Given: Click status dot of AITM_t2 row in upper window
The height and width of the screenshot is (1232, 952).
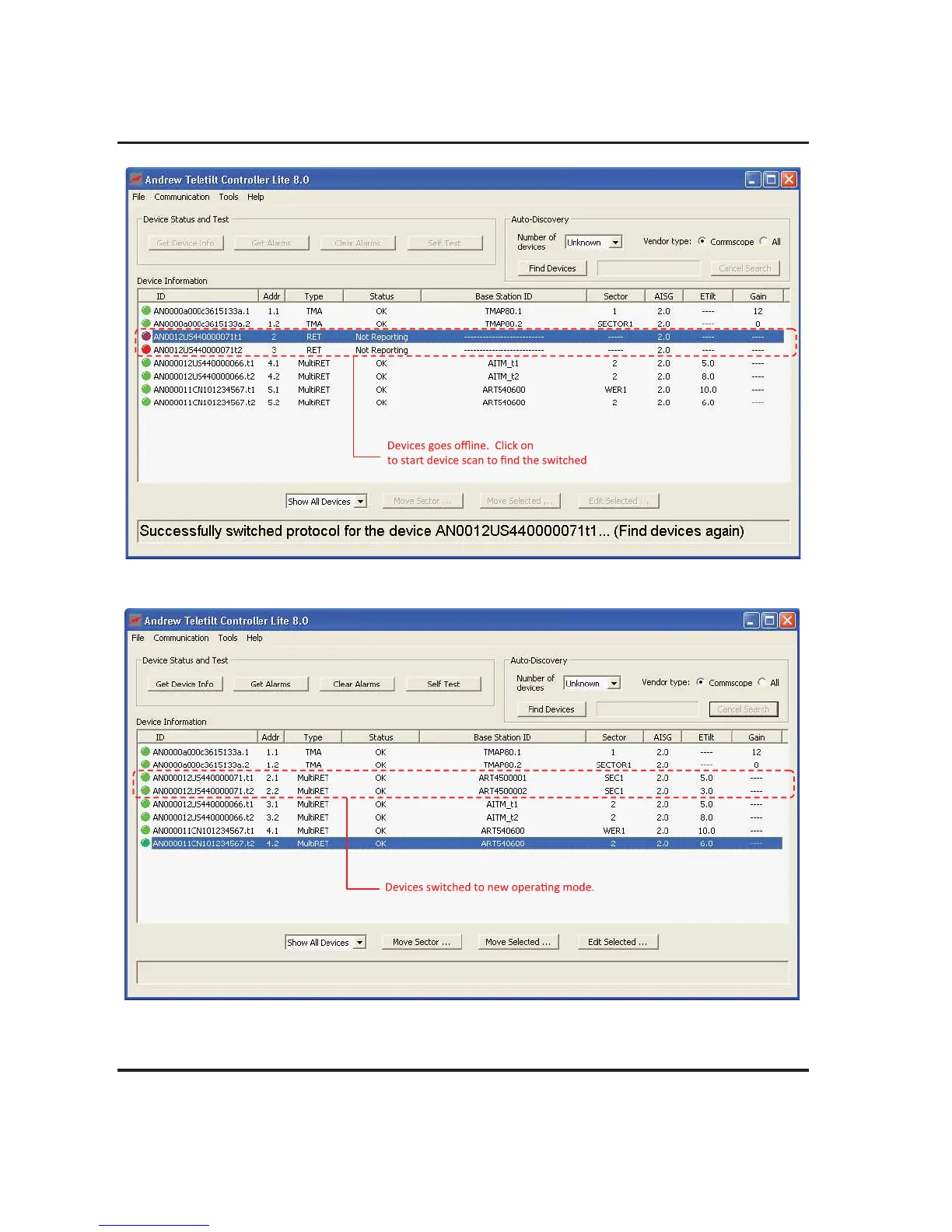Looking at the screenshot, I should (146, 376).
